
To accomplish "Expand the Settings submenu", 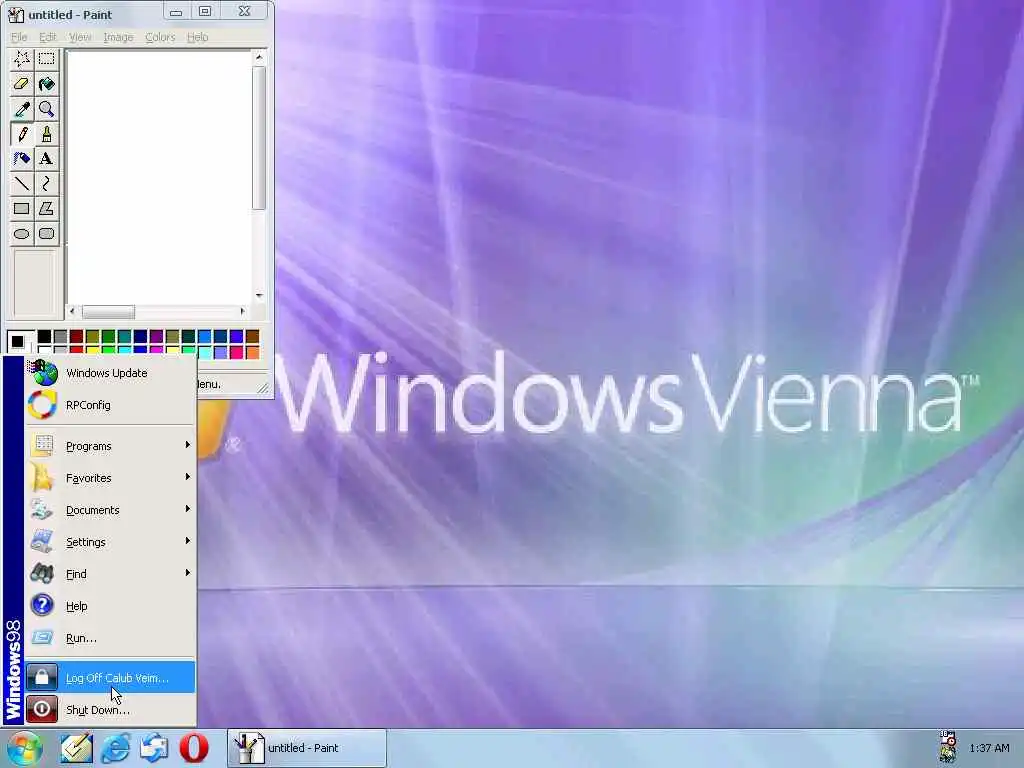I will 110,542.
